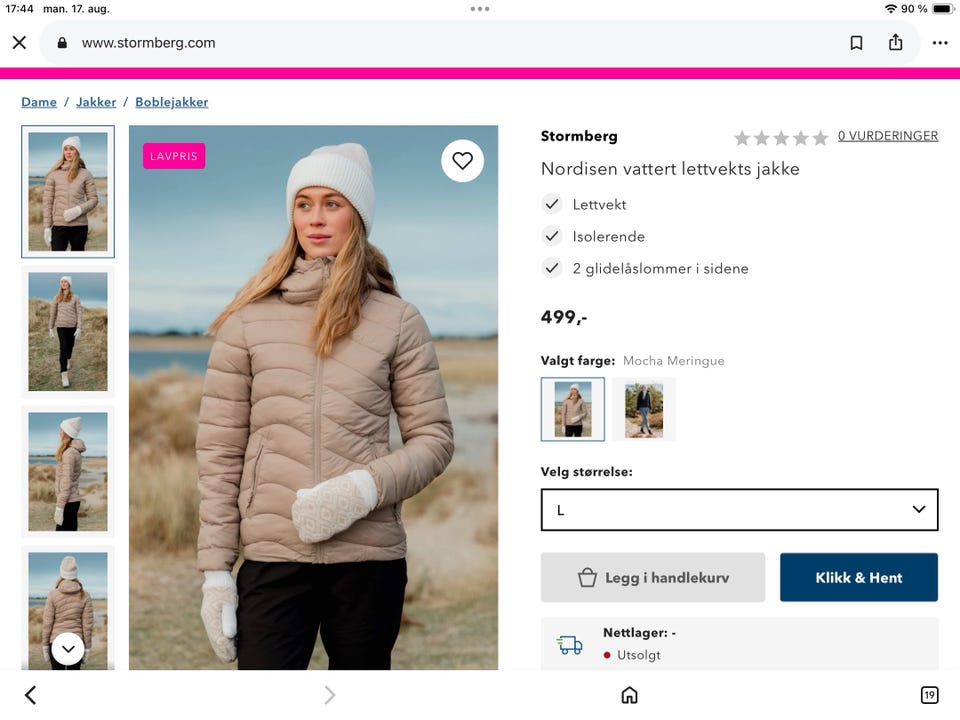Open the 0 Vurderinger reviews link
This screenshot has height=720, width=960.
pyautogui.click(x=888, y=136)
